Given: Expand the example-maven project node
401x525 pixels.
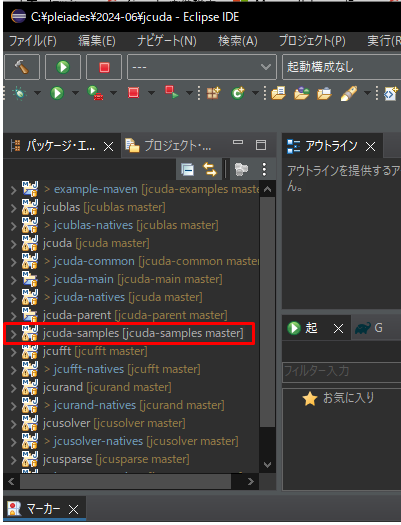Looking at the screenshot, I should (13, 190).
